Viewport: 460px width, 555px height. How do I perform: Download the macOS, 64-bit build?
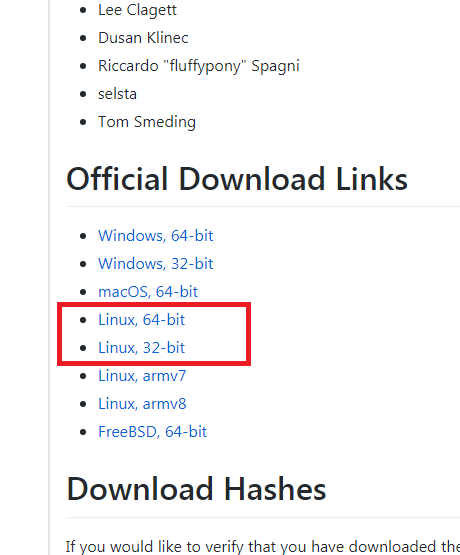(148, 292)
